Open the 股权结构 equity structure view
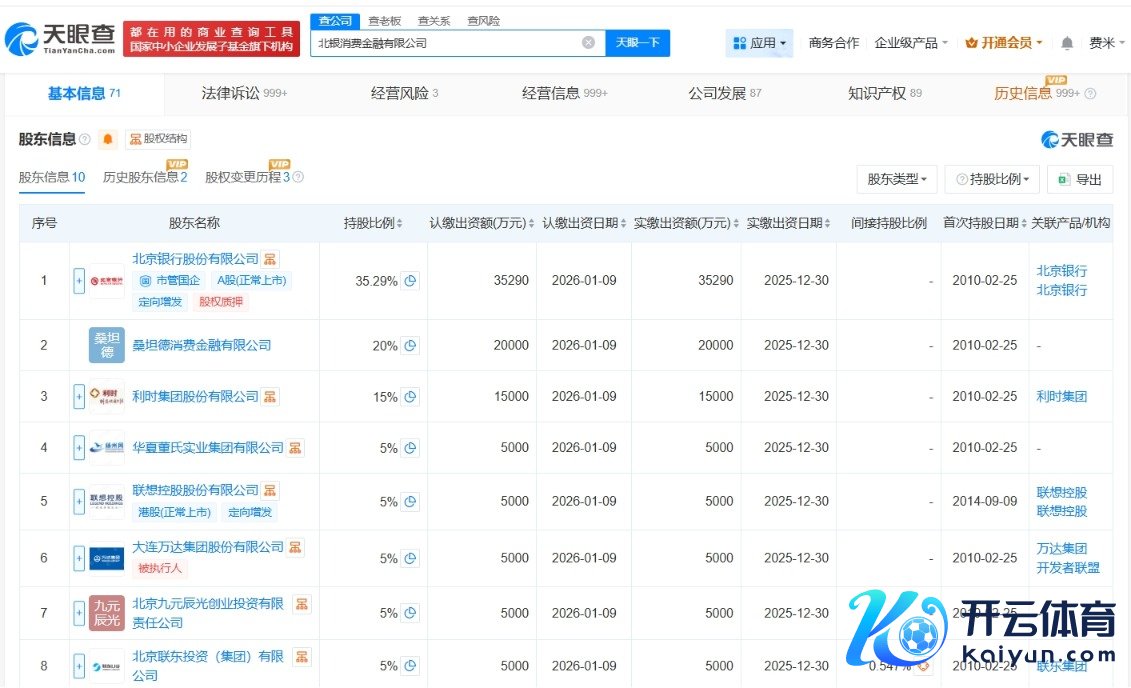1131x688 pixels. click(158, 139)
